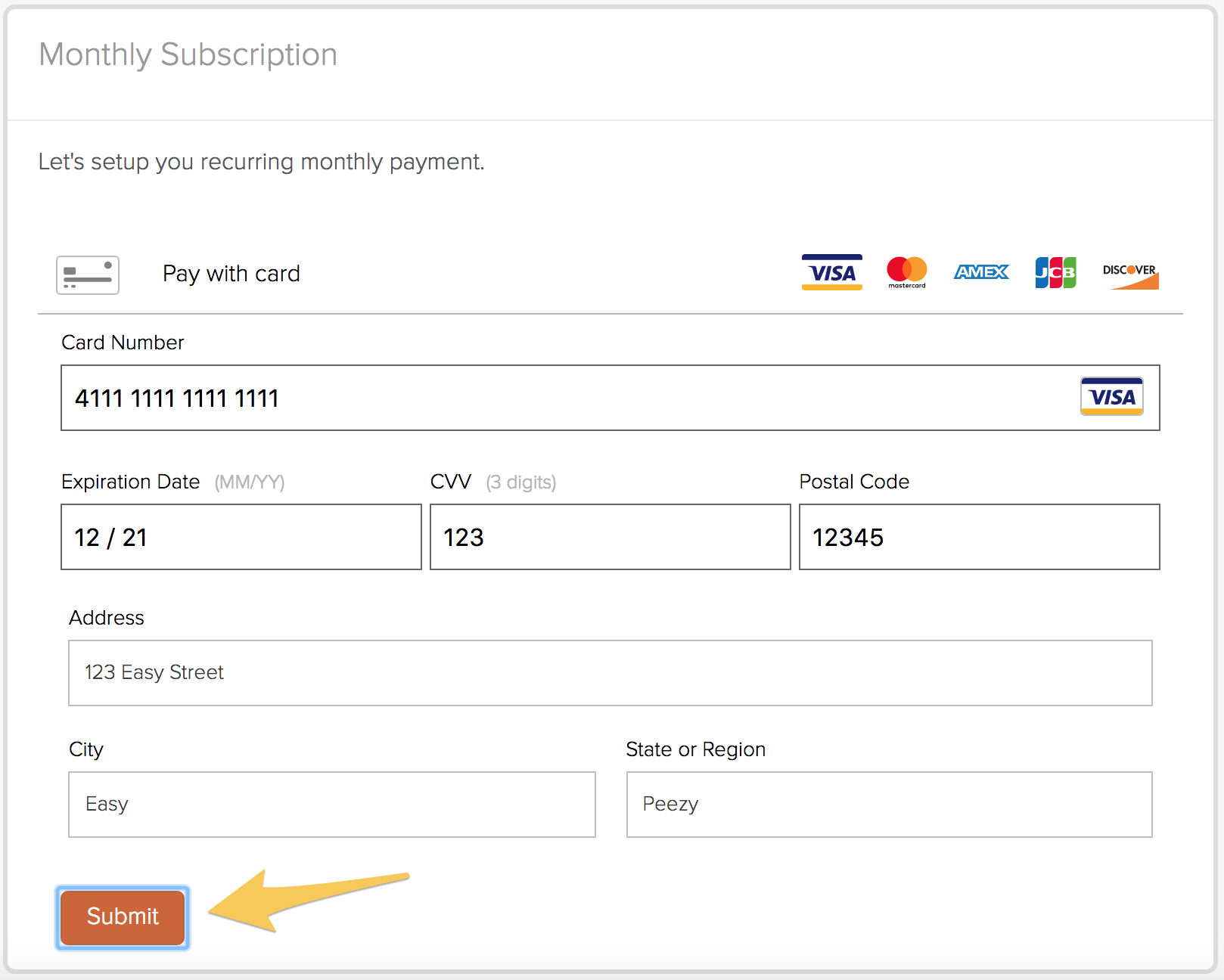This screenshot has width=1224, height=980.
Task: Click the credit card icon beside Pay with card
Action: click(x=88, y=275)
